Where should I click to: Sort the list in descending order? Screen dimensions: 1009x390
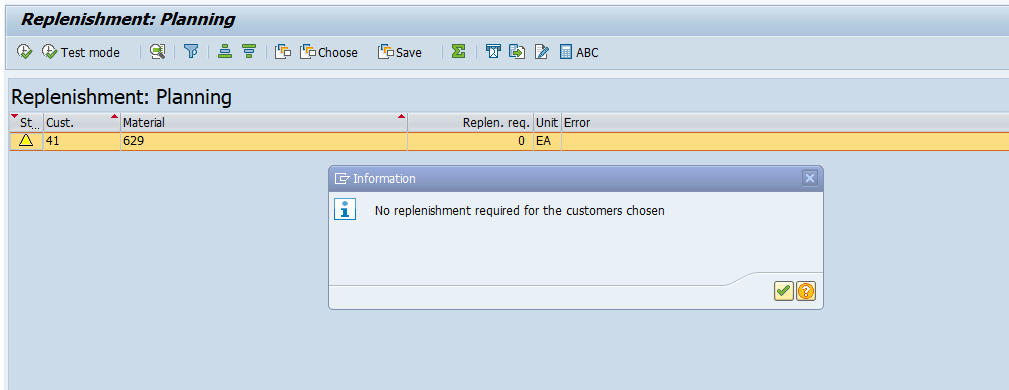point(249,52)
